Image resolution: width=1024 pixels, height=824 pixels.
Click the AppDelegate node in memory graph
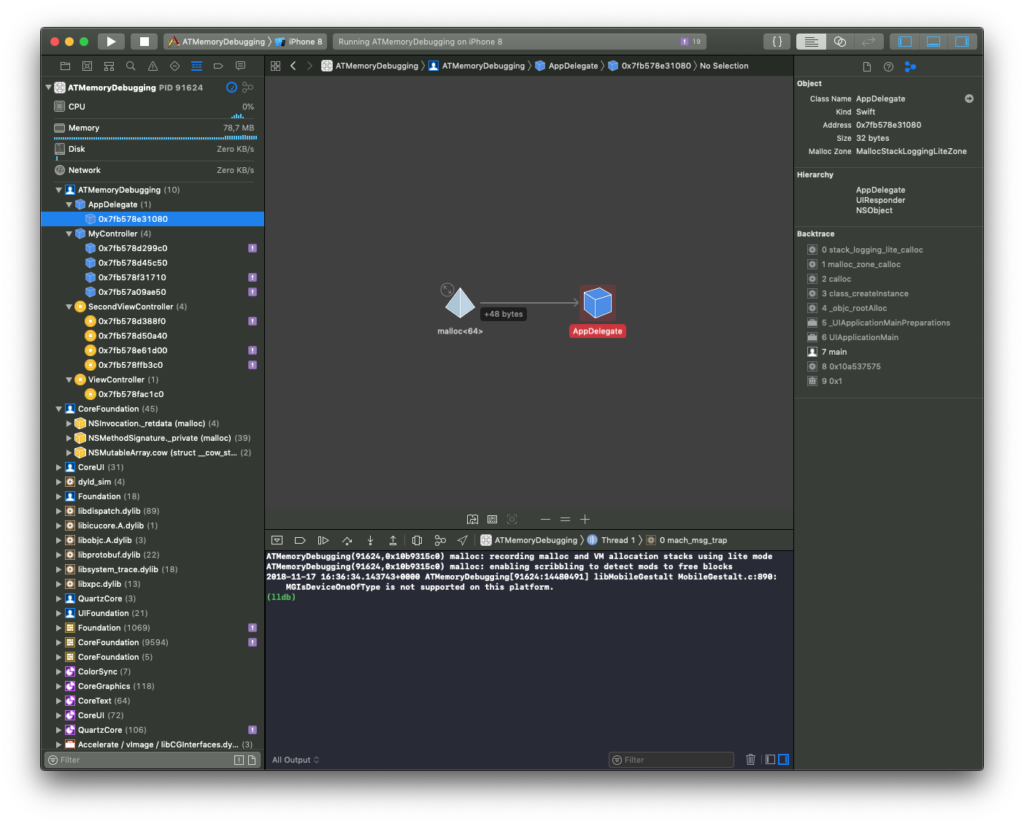(597, 303)
